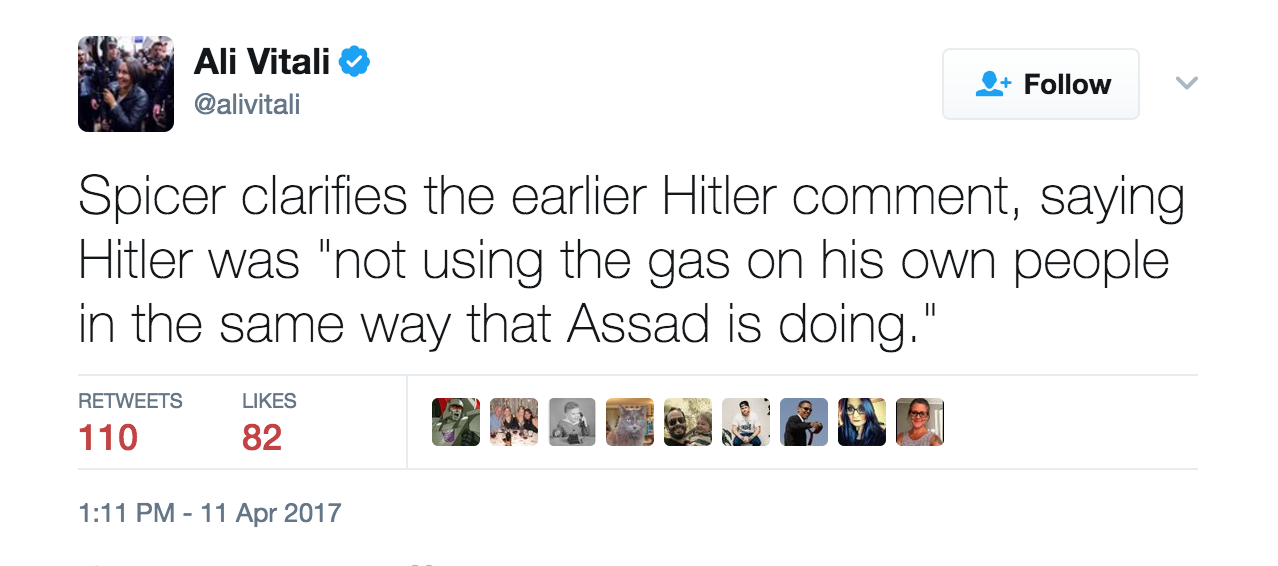The height and width of the screenshot is (566, 1278).
Task: Click the robot cartoon avatar
Action: [456, 422]
